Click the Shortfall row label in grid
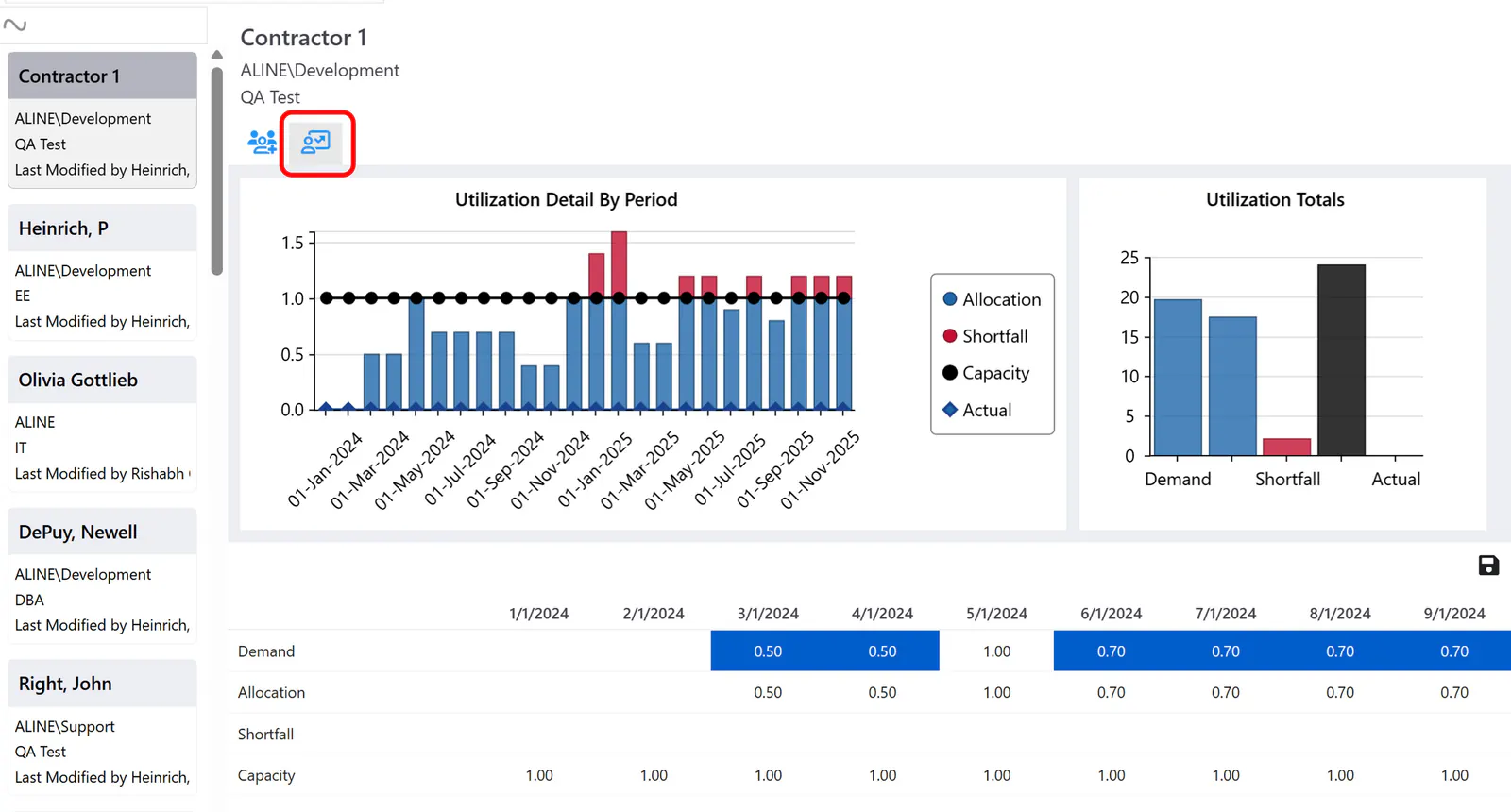Viewport: 1511px width, 812px height. pyautogui.click(x=265, y=734)
